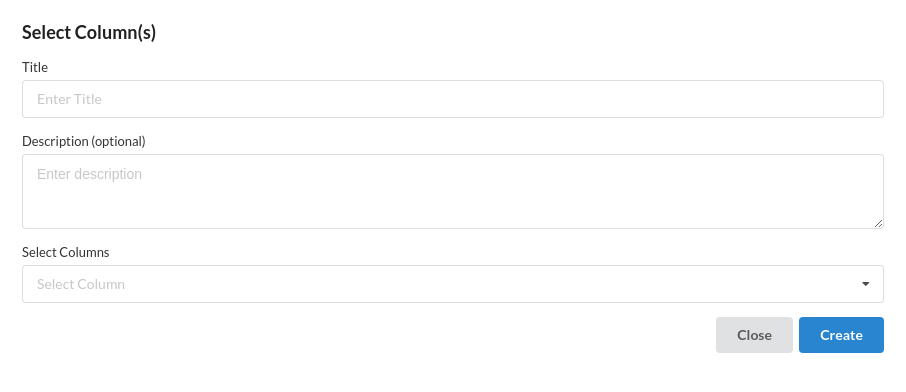Click the description box resize grip
The height and width of the screenshot is (392, 906).
(x=878, y=223)
